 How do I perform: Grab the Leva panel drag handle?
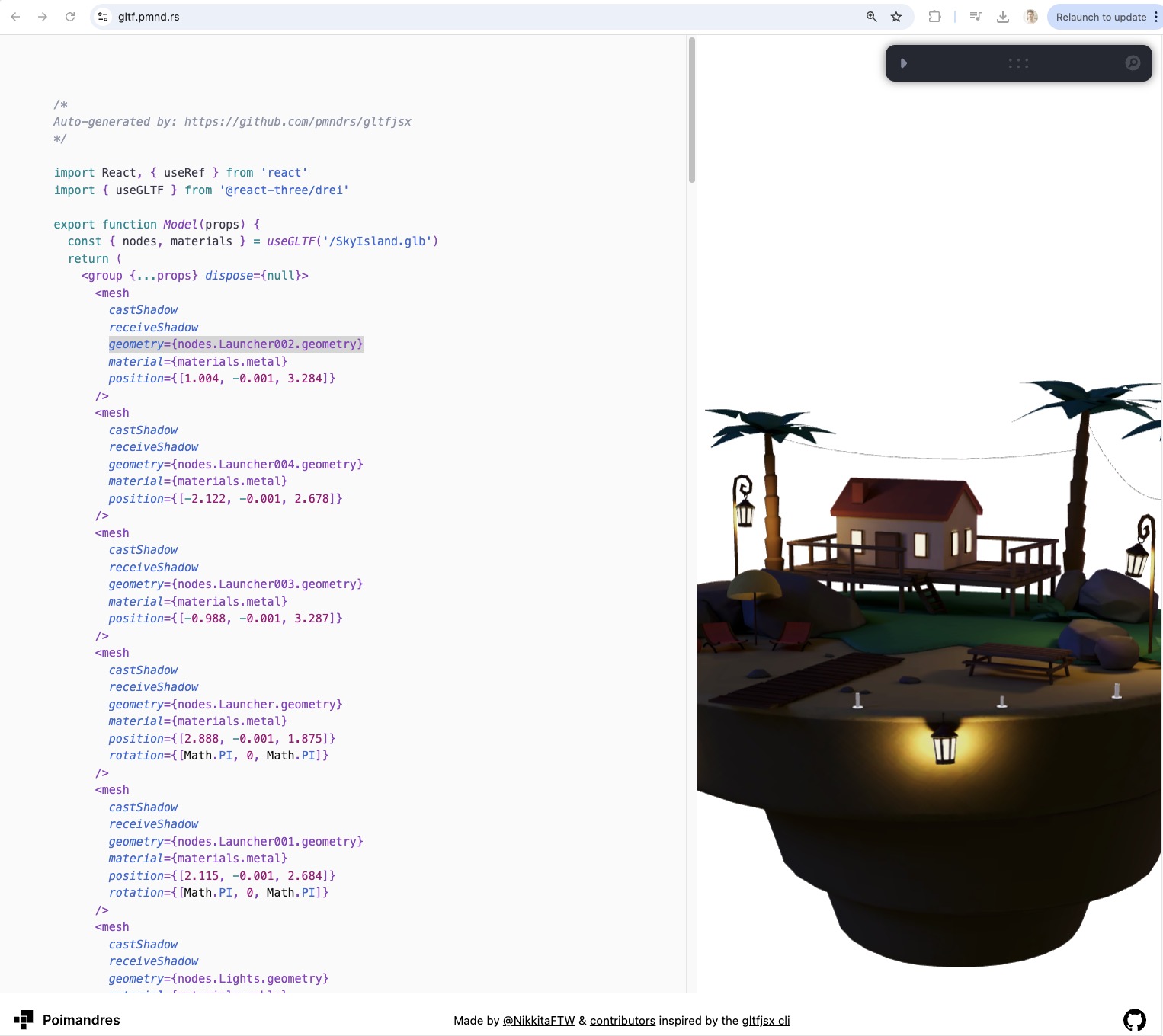click(x=1018, y=63)
